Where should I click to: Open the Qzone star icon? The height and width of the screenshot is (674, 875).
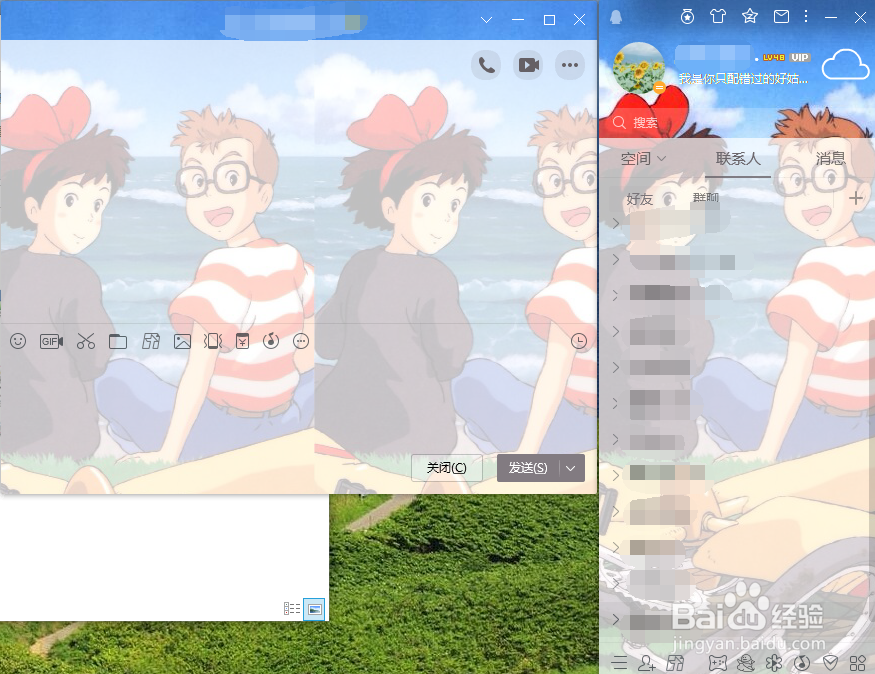pos(749,16)
